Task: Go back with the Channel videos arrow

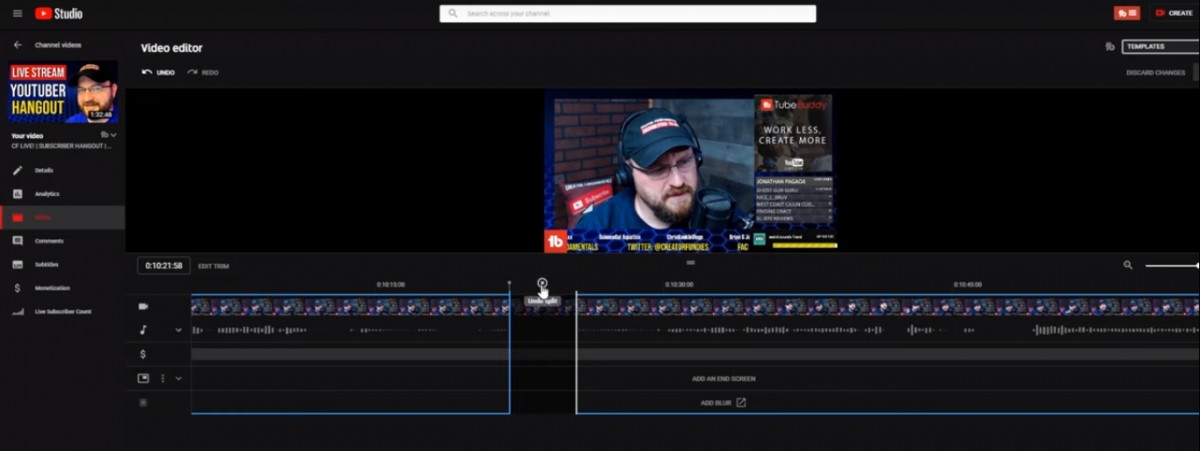Action: click(17, 45)
